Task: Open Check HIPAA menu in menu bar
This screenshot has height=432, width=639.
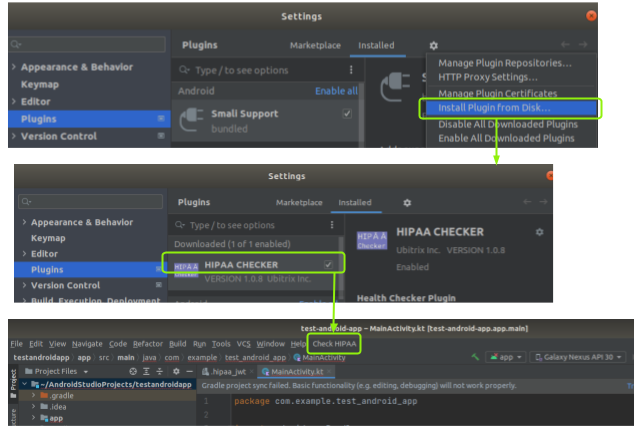Action: click(x=334, y=344)
